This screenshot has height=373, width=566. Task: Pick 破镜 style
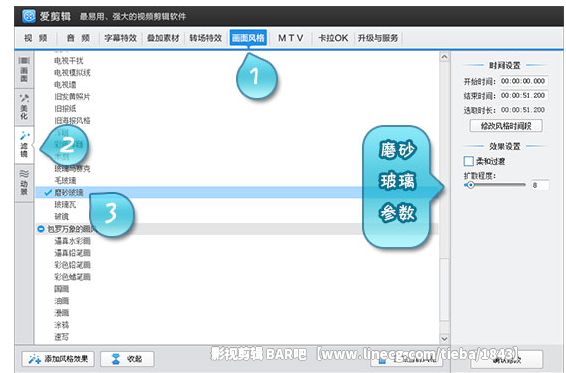(x=61, y=216)
